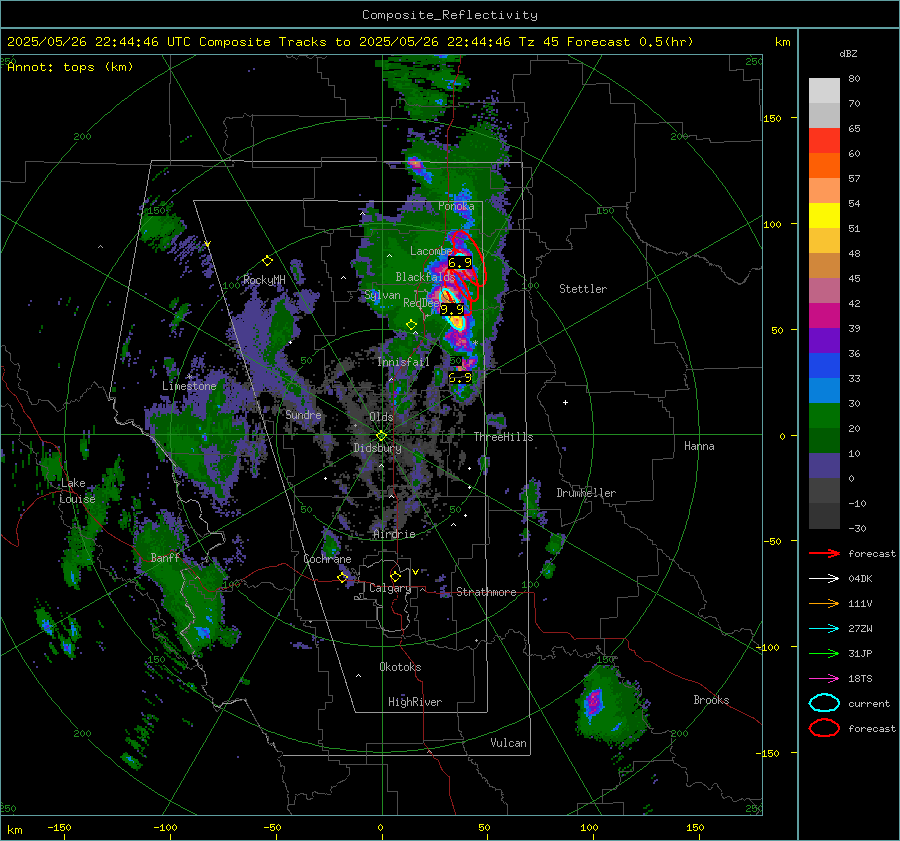This screenshot has width=900, height=841.
Task: Click the yellow diamond at the radar center near Didsbury
Action: [x=381, y=436]
